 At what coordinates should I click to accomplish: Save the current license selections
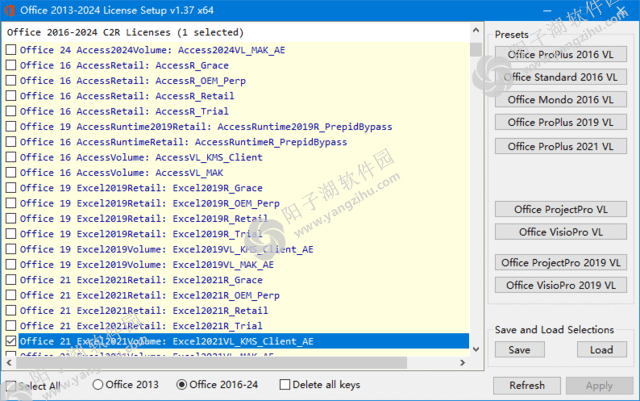(x=520, y=350)
